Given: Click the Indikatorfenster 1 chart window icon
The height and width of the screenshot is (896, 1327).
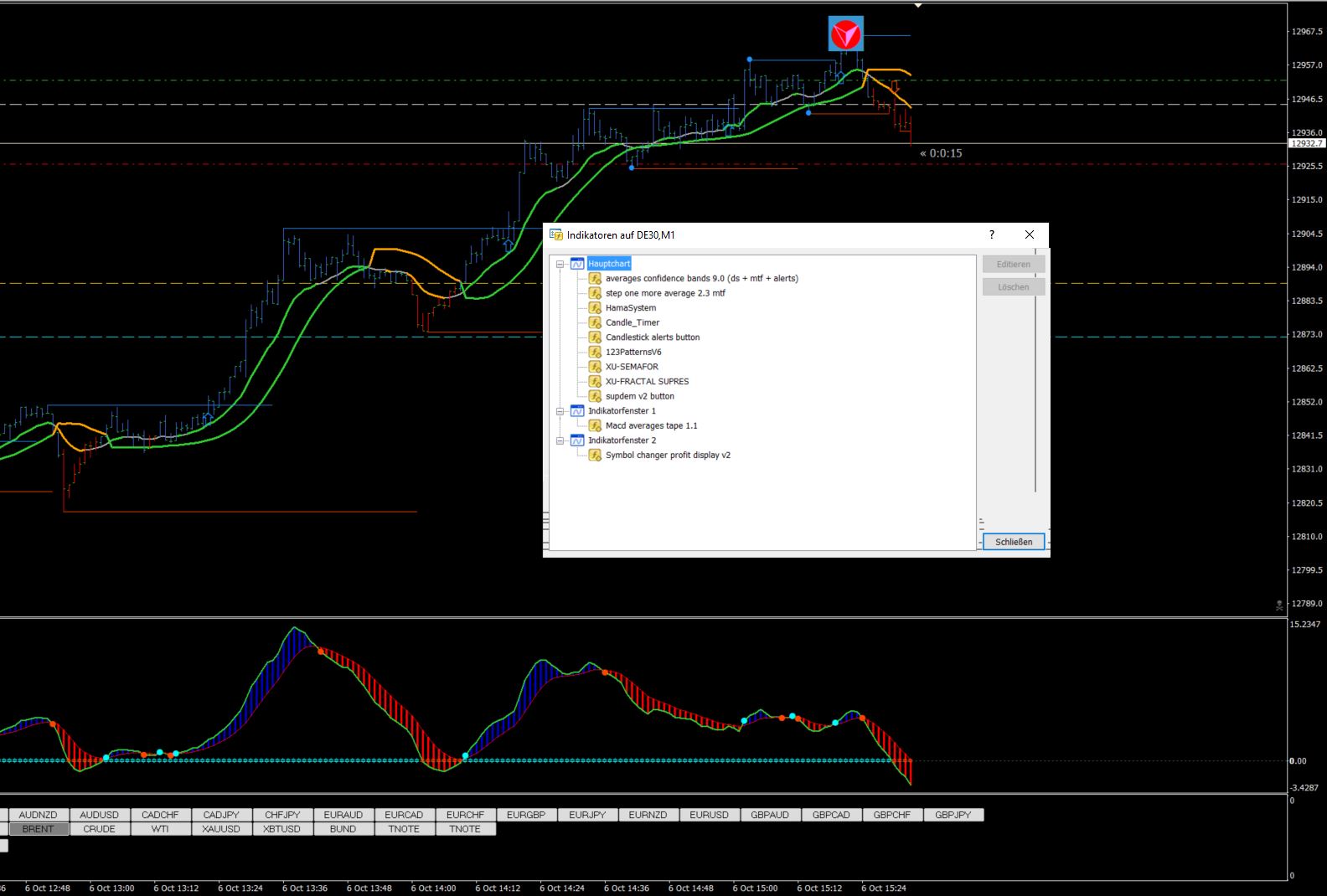Looking at the screenshot, I should click(x=577, y=411).
